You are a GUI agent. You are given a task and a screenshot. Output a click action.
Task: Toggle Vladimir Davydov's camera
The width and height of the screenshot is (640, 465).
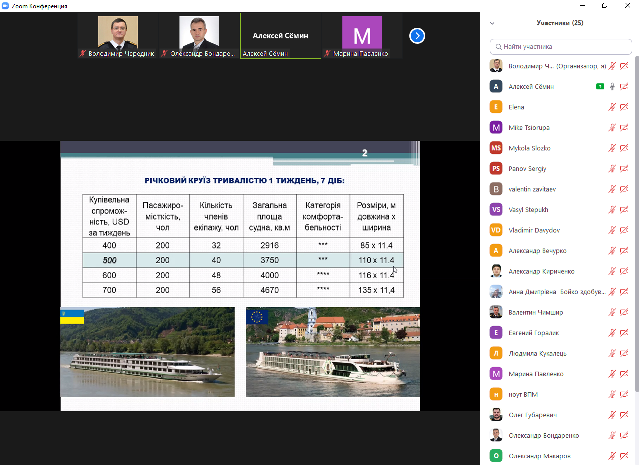(624, 230)
